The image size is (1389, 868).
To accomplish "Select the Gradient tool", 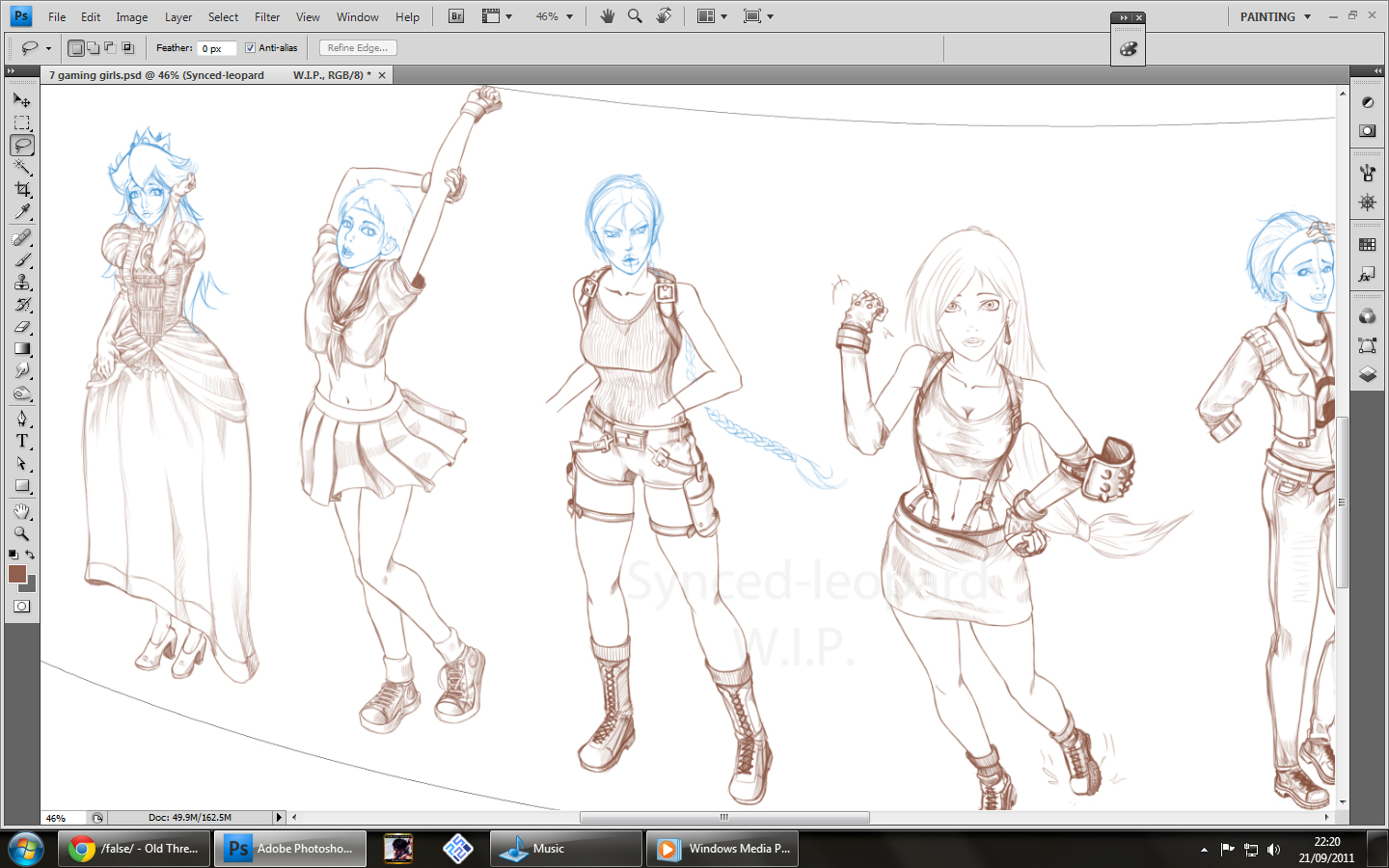I will coord(21,349).
